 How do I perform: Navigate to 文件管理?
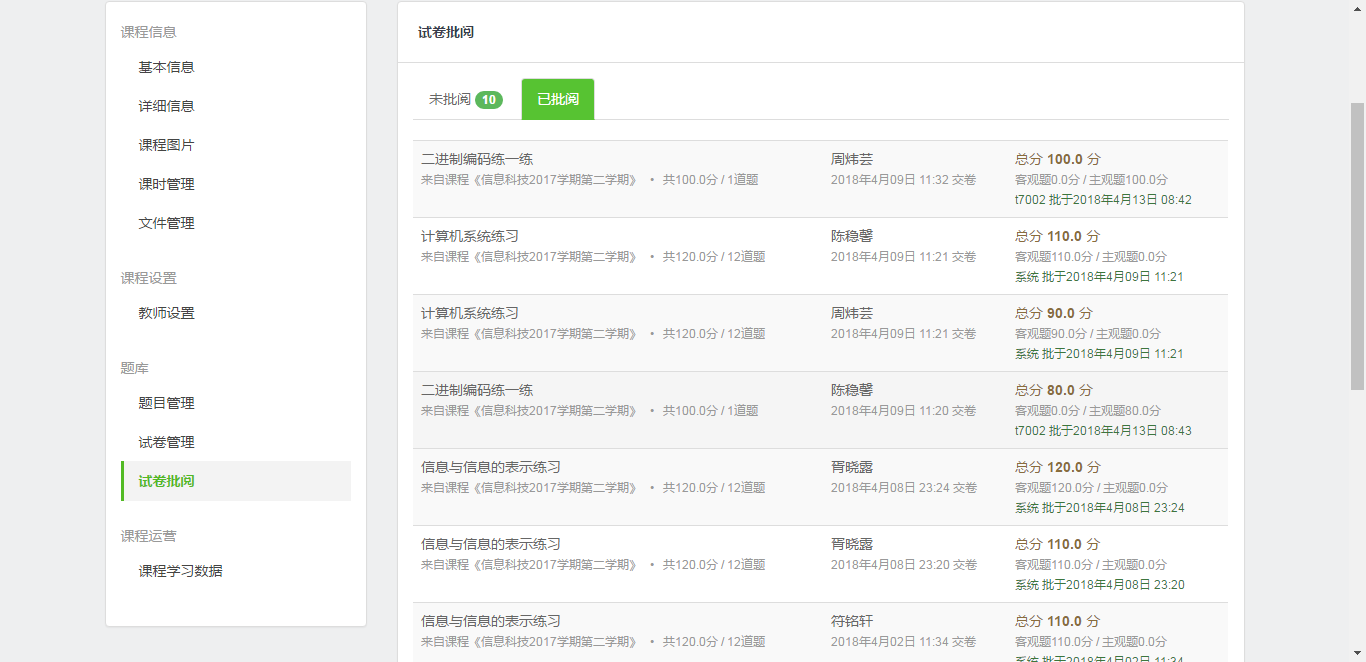click(x=166, y=223)
